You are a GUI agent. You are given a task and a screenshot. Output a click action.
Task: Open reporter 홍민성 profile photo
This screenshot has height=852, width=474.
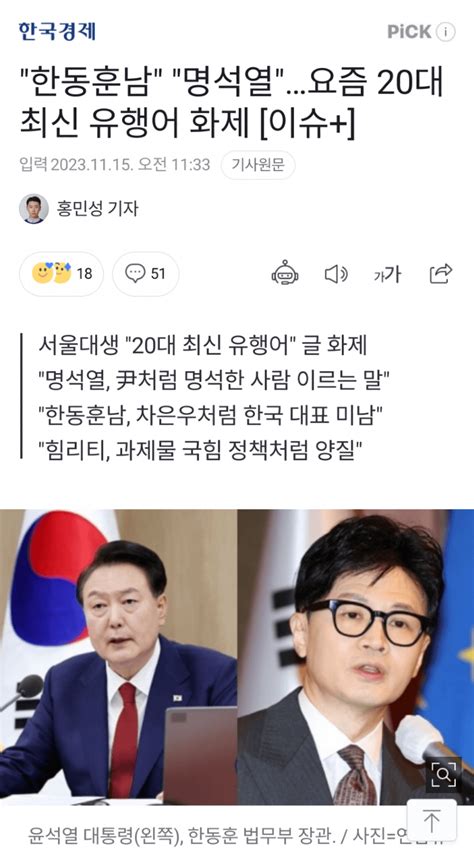(x=34, y=209)
